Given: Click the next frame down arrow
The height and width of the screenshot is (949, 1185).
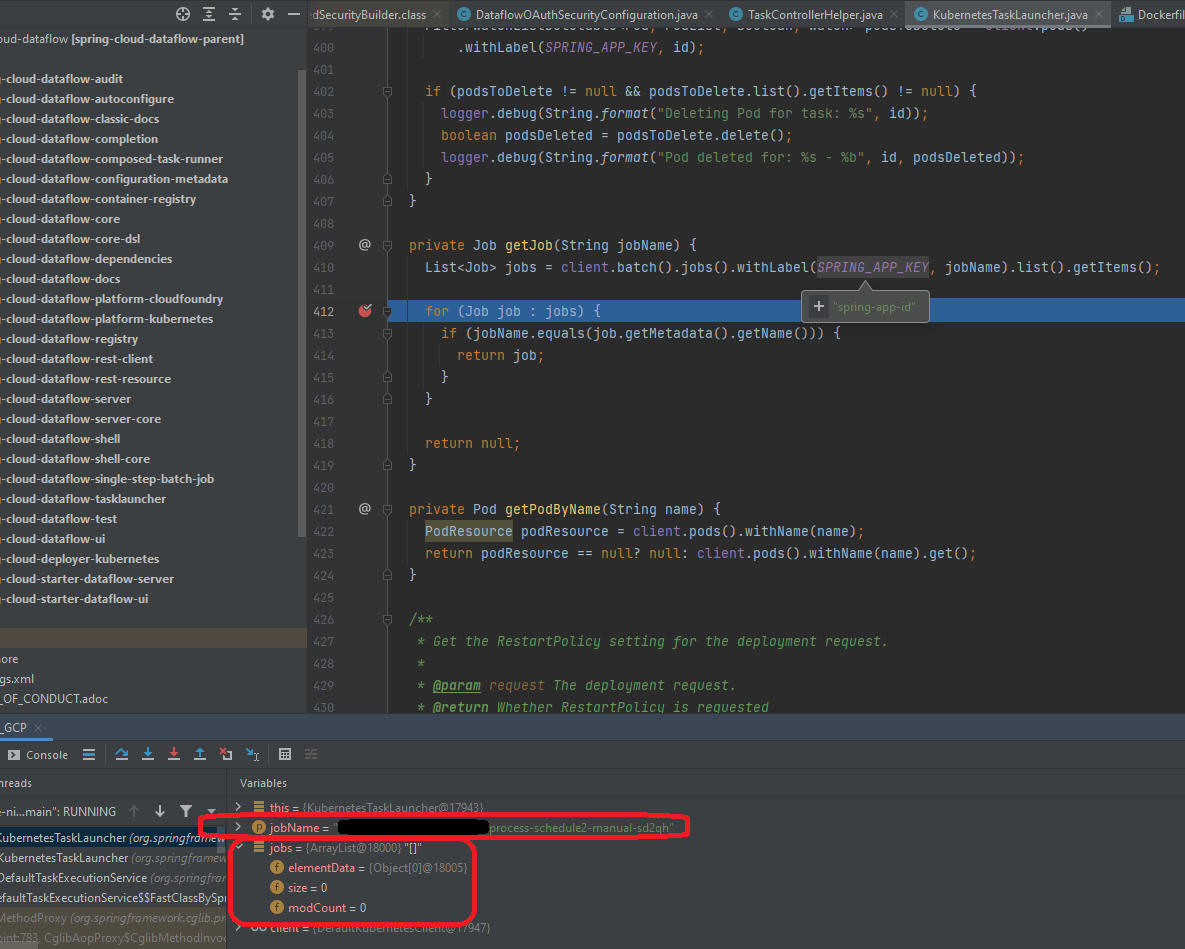Looking at the screenshot, I should tap(159, 811).
